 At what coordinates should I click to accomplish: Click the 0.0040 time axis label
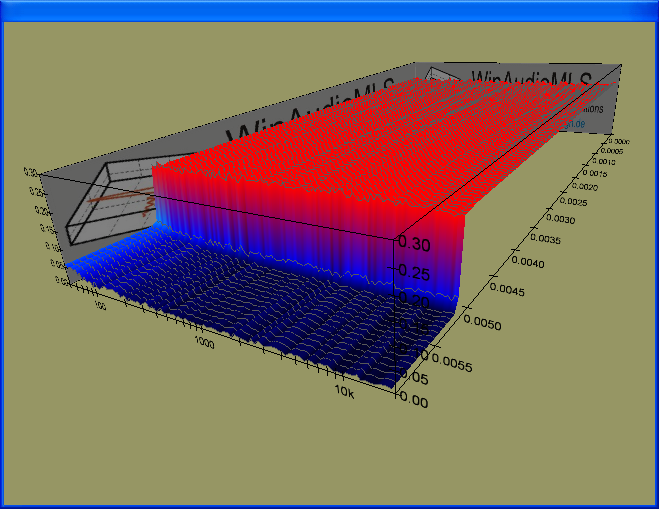coord(525,263)
